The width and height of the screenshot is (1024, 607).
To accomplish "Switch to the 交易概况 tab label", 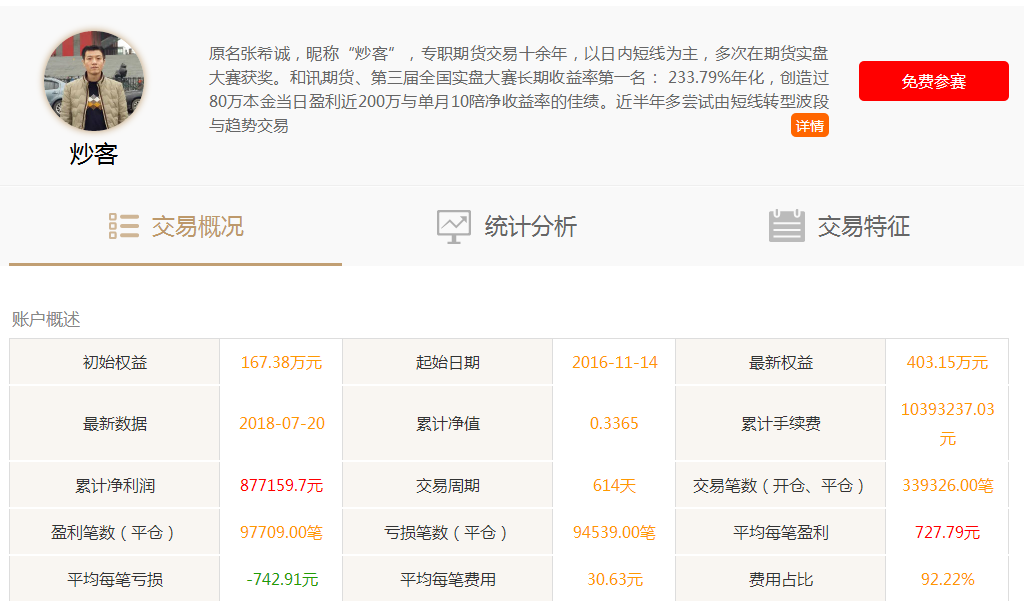I will pos(197,227).
